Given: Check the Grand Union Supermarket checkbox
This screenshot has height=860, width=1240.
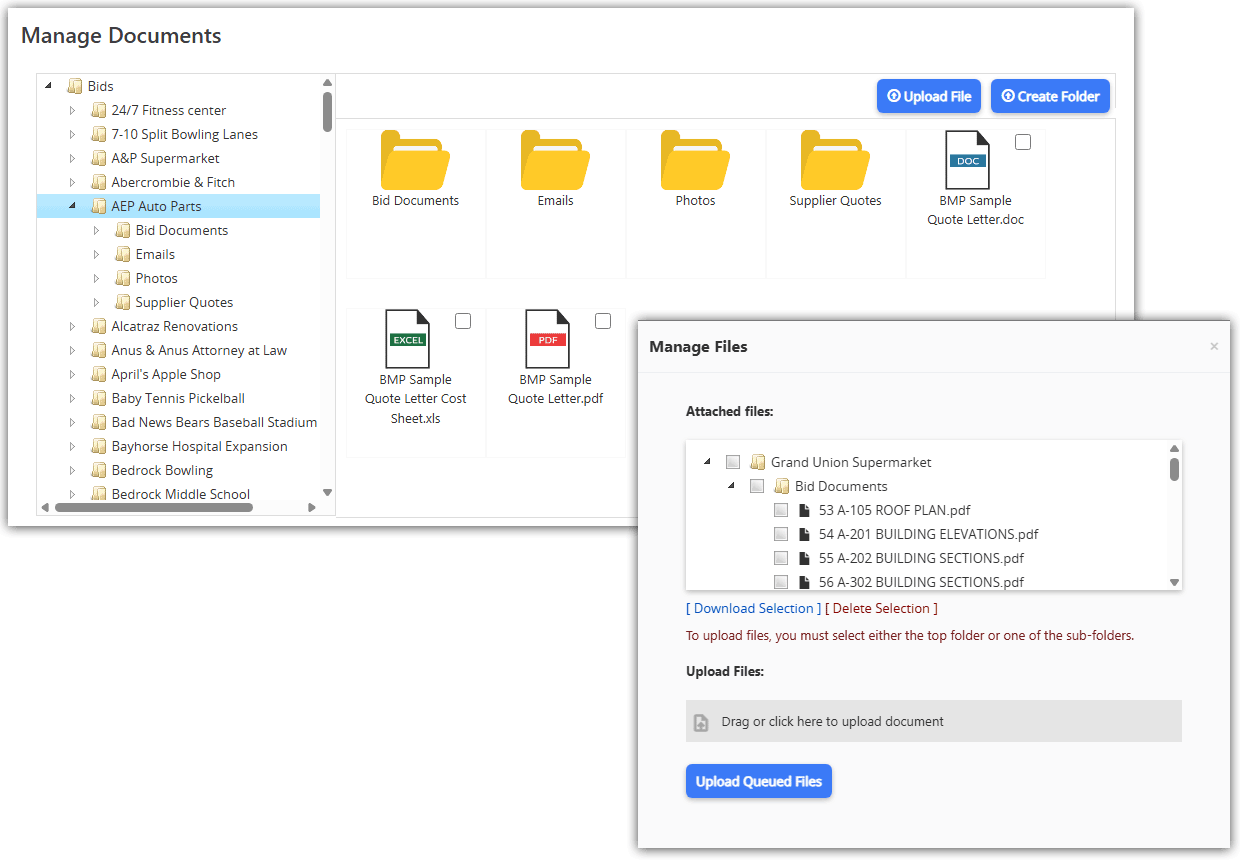Looking at the screenshot, I should point(733,461).
